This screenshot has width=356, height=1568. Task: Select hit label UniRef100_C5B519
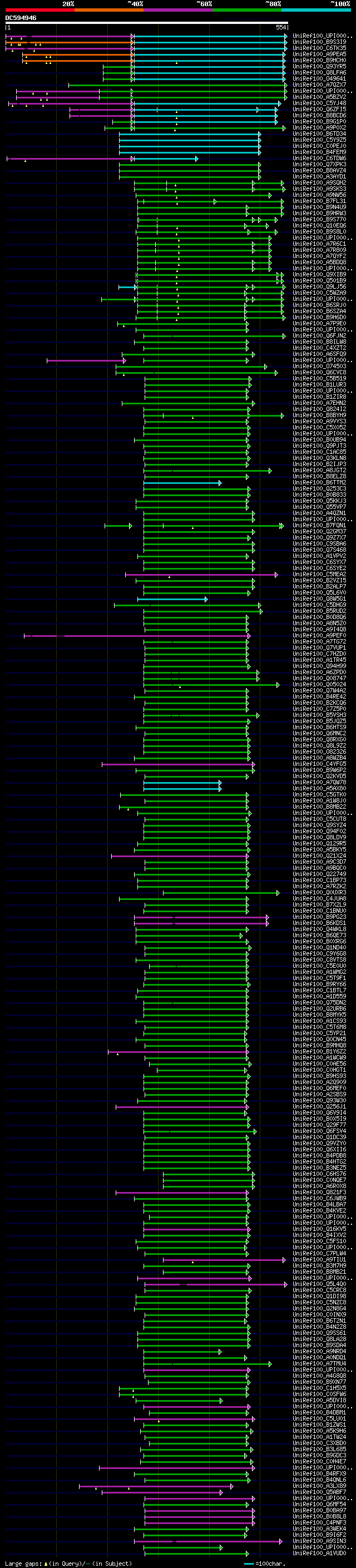319,379
